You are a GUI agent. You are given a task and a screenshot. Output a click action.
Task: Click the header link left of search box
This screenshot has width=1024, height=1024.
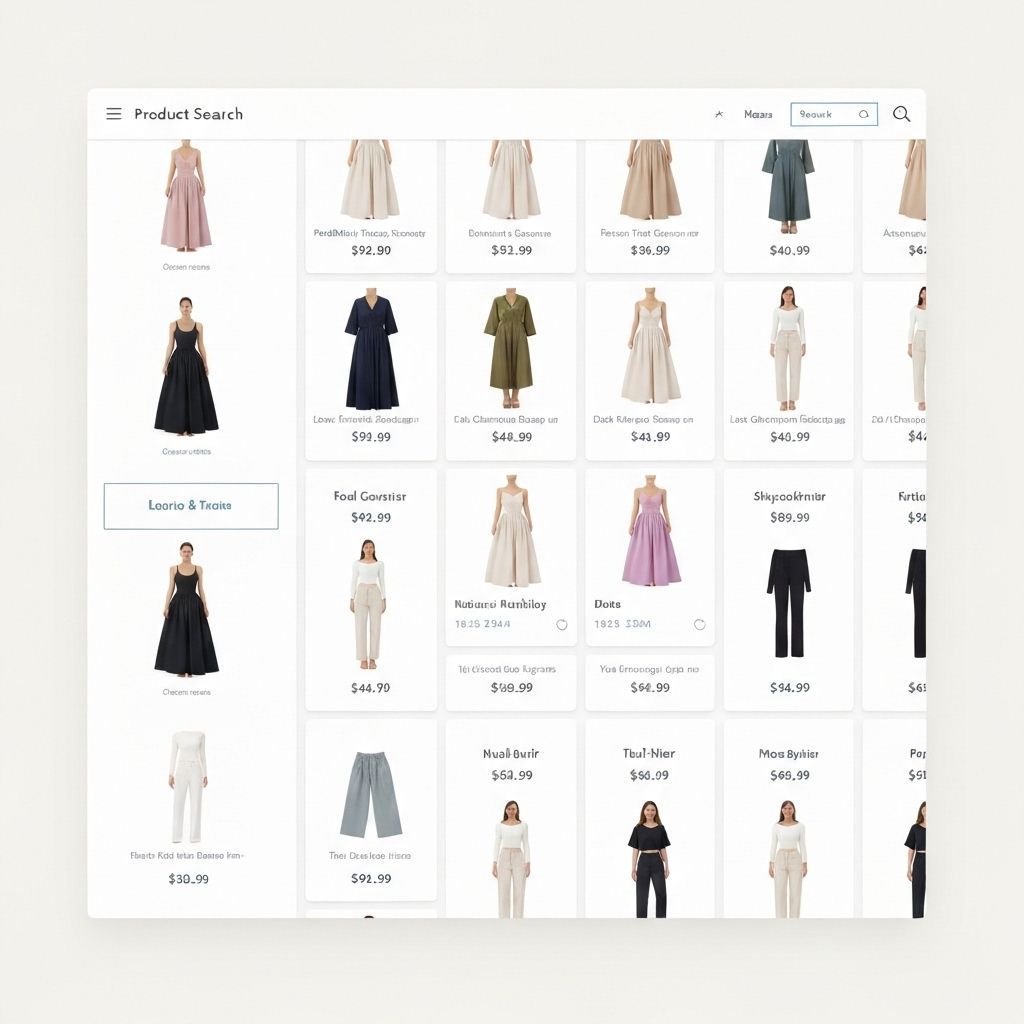[x=758, y=115]
